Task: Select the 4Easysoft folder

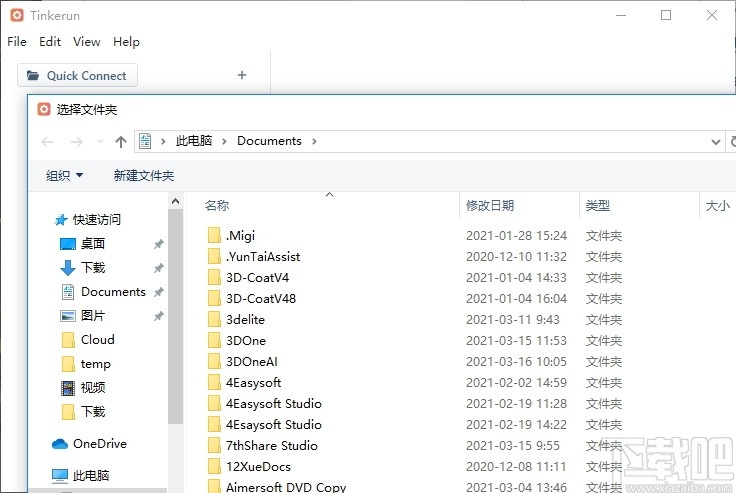Action: [x=253, y=383]
